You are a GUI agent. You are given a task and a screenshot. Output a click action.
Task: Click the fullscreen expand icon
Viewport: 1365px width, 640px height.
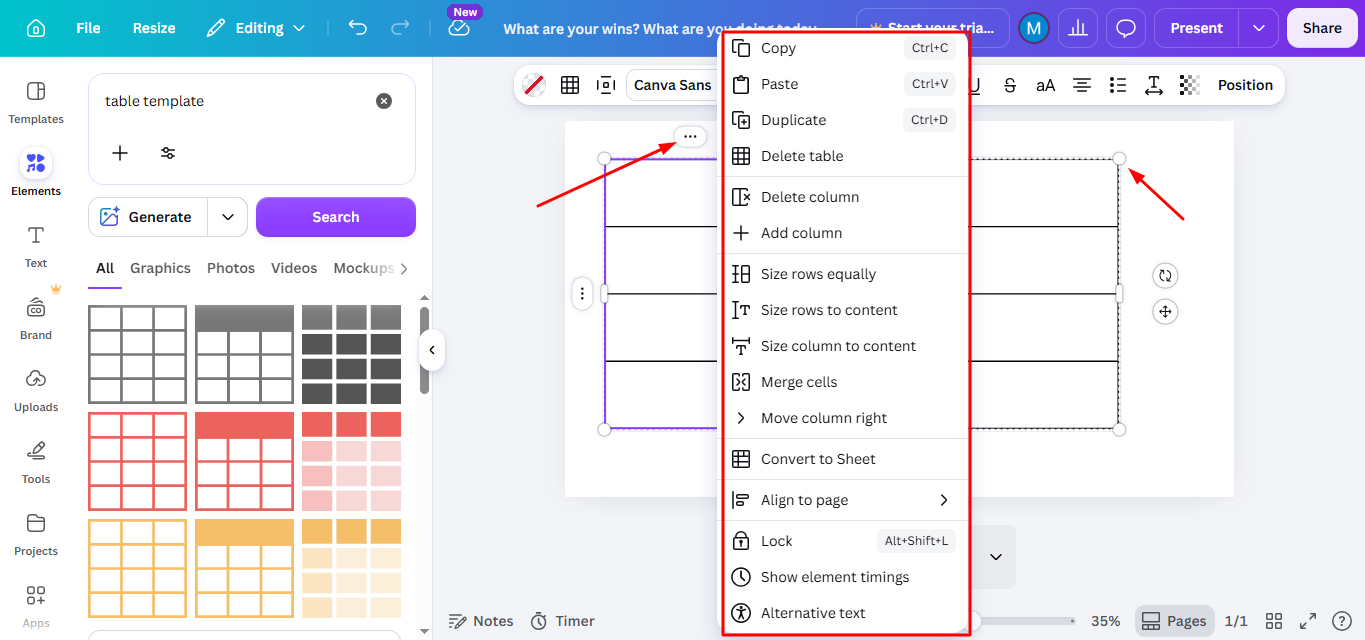(x=1308, y=621)
